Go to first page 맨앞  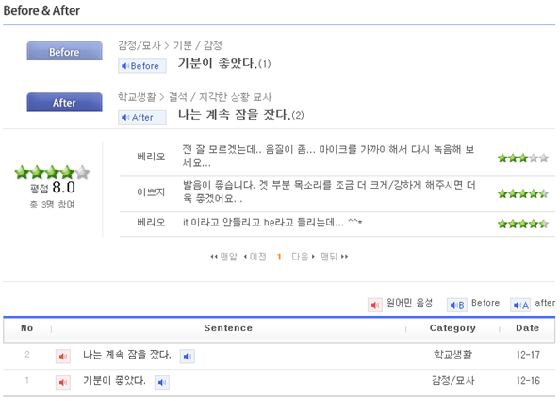click(224, 256)
